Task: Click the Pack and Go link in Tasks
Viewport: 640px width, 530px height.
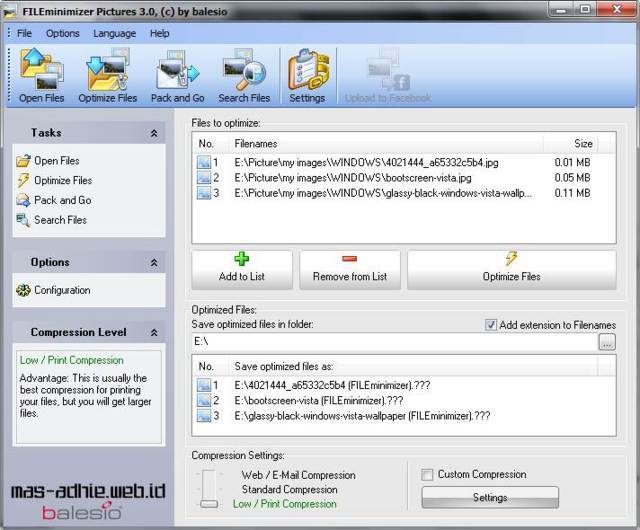Action: 62,200
